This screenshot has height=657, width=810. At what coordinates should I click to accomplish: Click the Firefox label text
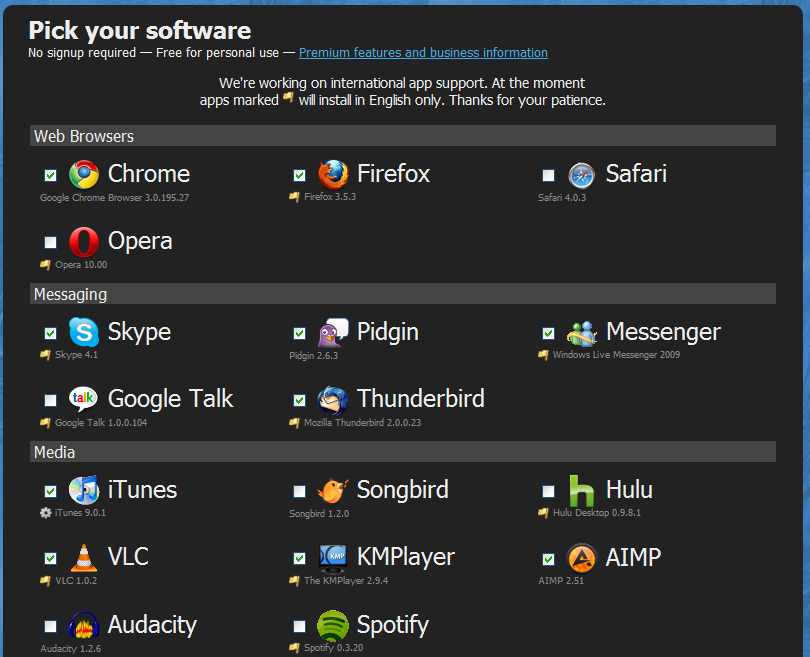point(393,174)
